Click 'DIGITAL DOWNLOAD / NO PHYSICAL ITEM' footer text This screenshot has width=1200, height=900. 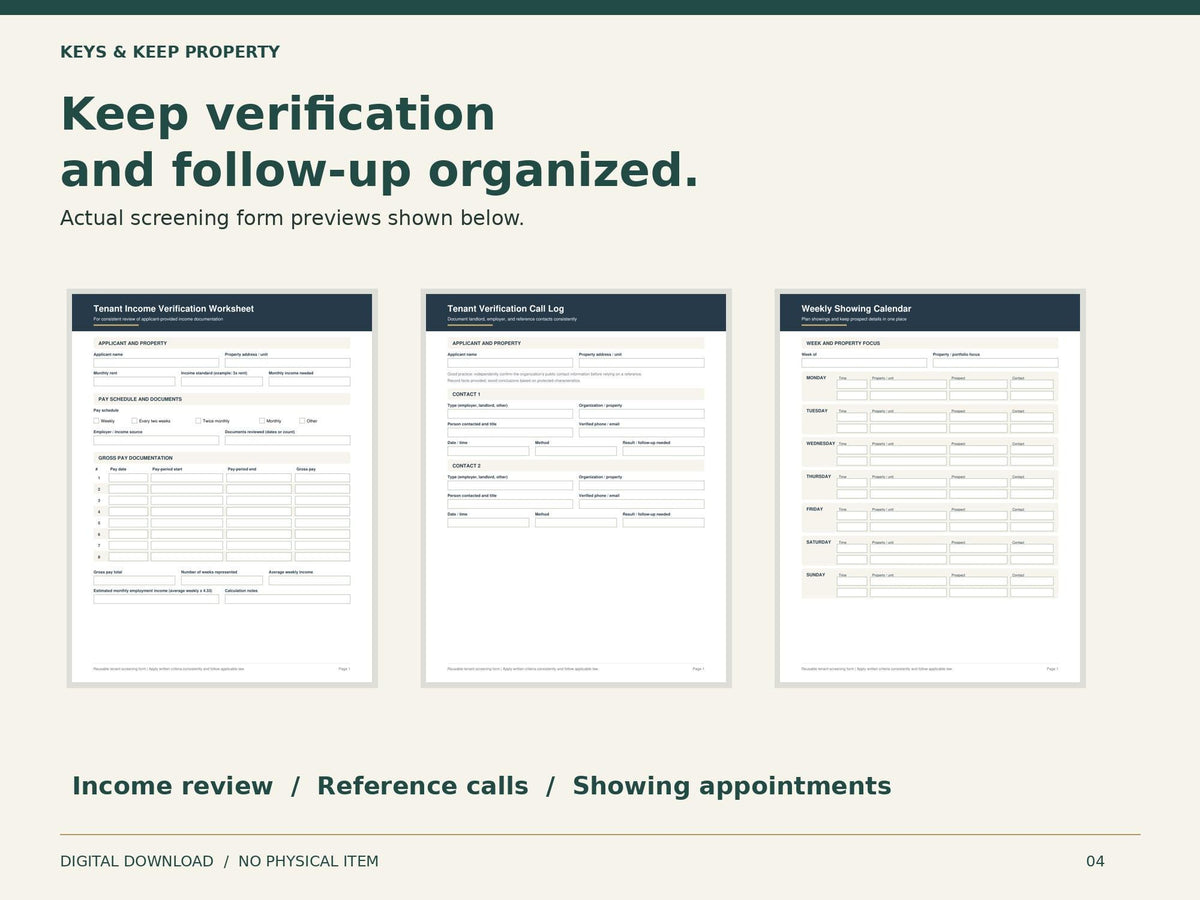(x=219, y=861)
